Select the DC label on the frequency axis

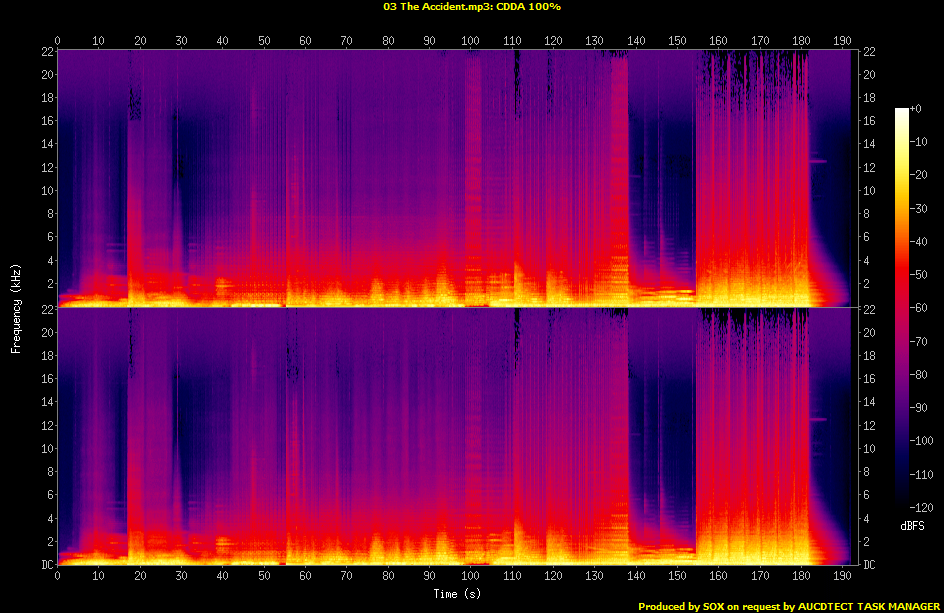[47, 564]
